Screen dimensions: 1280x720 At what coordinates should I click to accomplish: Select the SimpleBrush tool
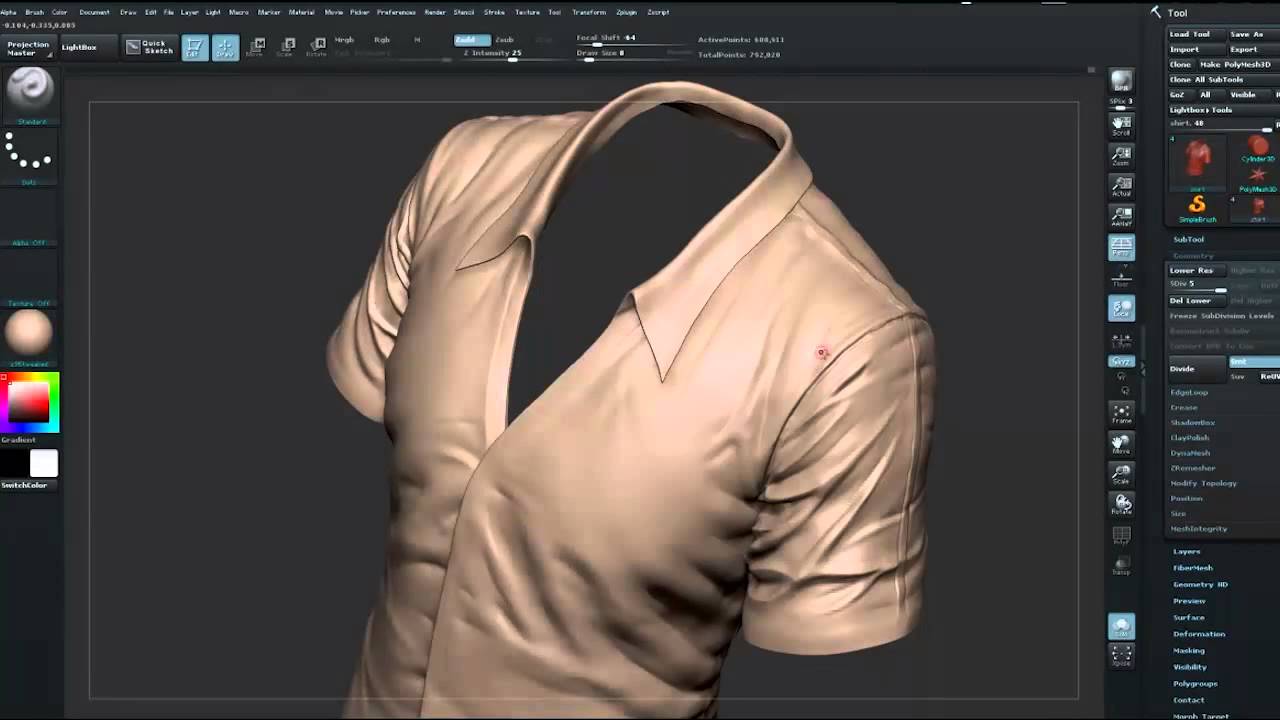1197,209
